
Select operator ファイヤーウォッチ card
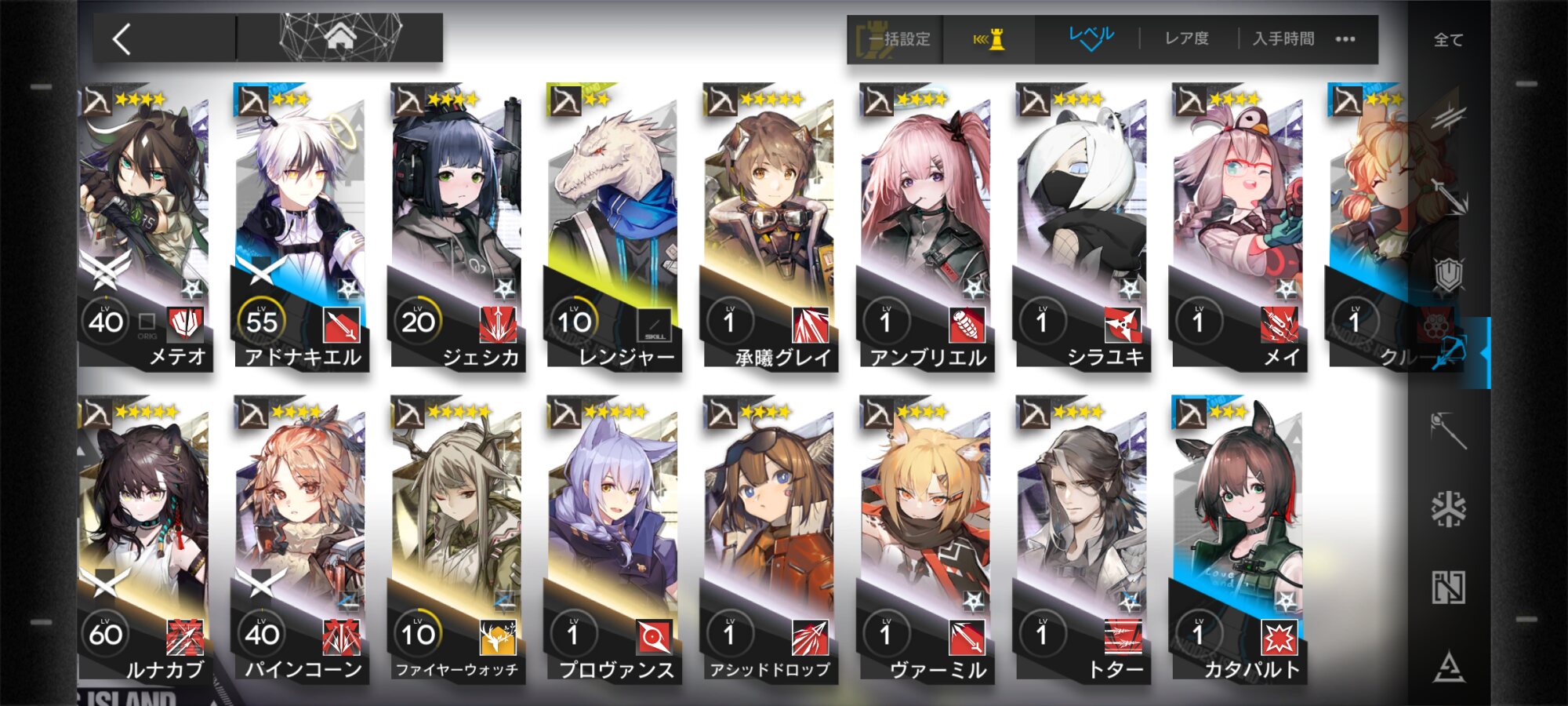point(457,540)
